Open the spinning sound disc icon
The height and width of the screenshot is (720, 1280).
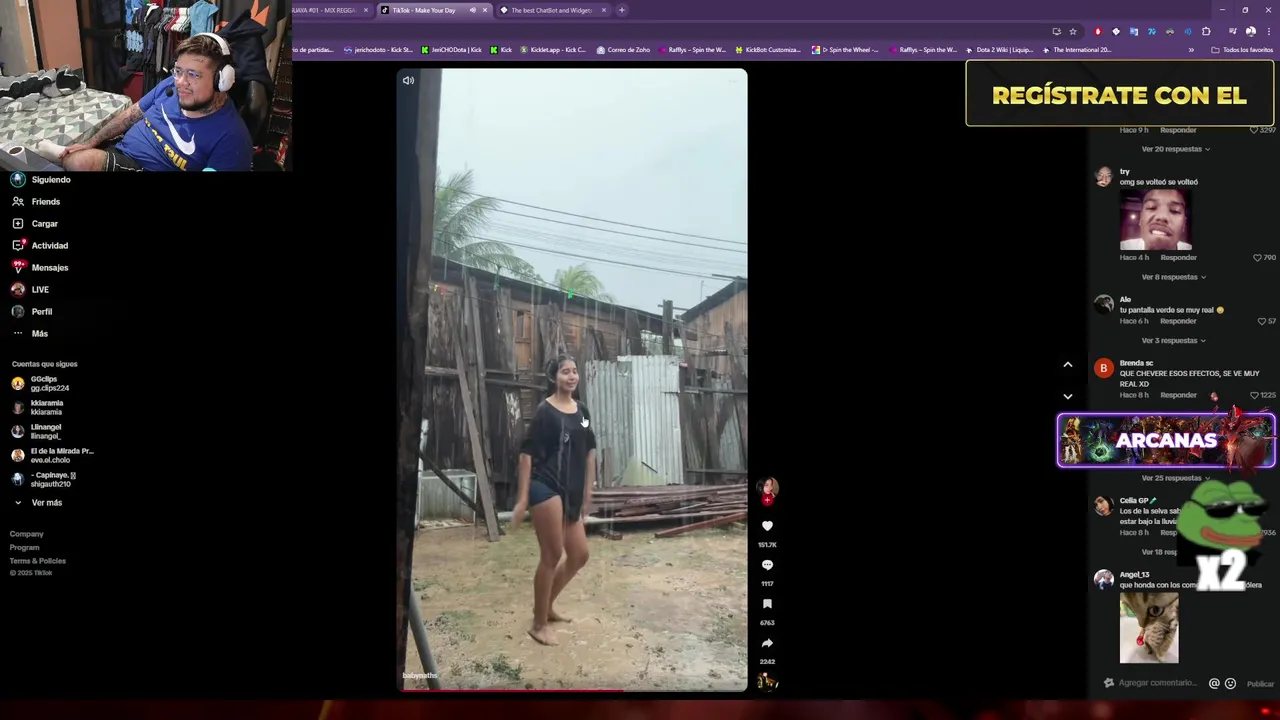[767, 682]
